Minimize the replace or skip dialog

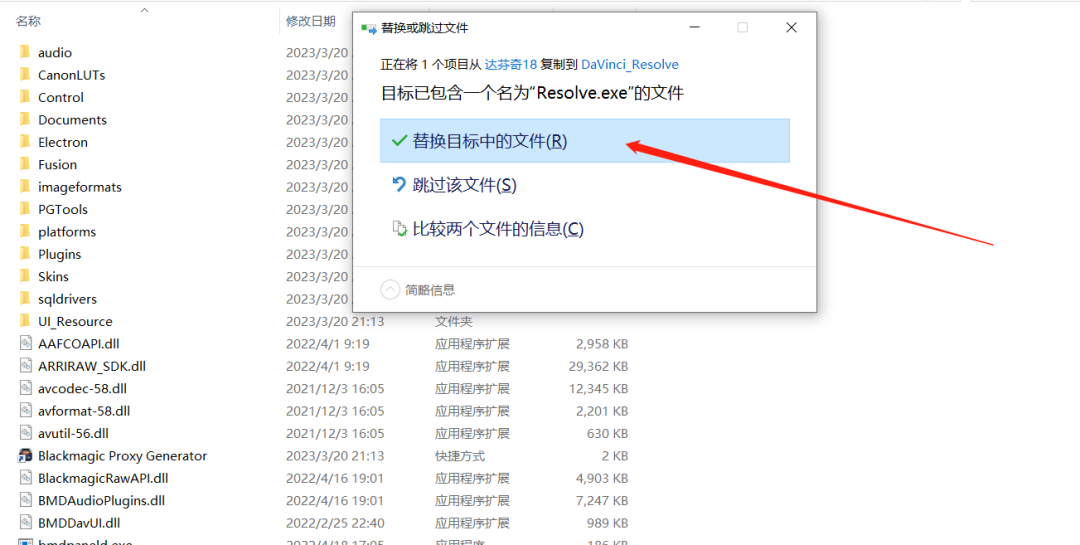(694, 28)
